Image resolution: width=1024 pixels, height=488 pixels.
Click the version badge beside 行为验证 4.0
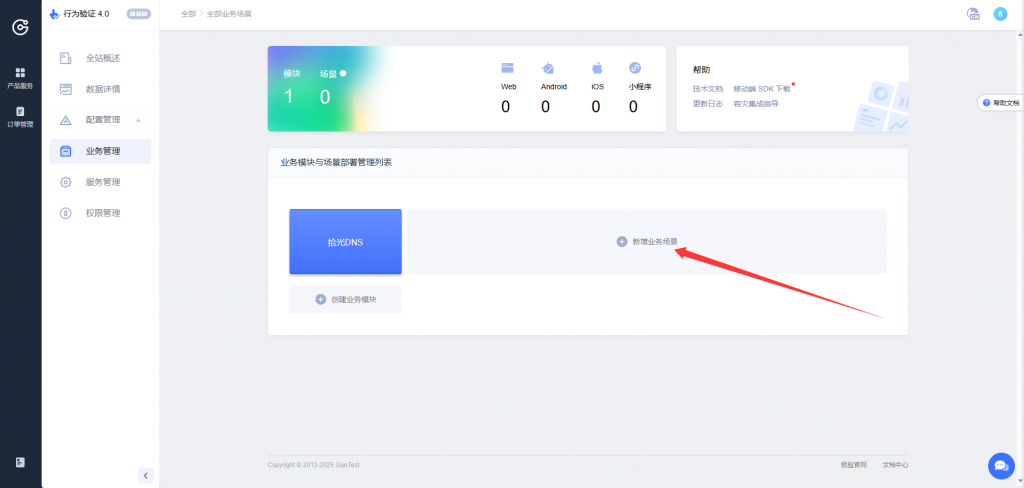(x=138, y=14)
